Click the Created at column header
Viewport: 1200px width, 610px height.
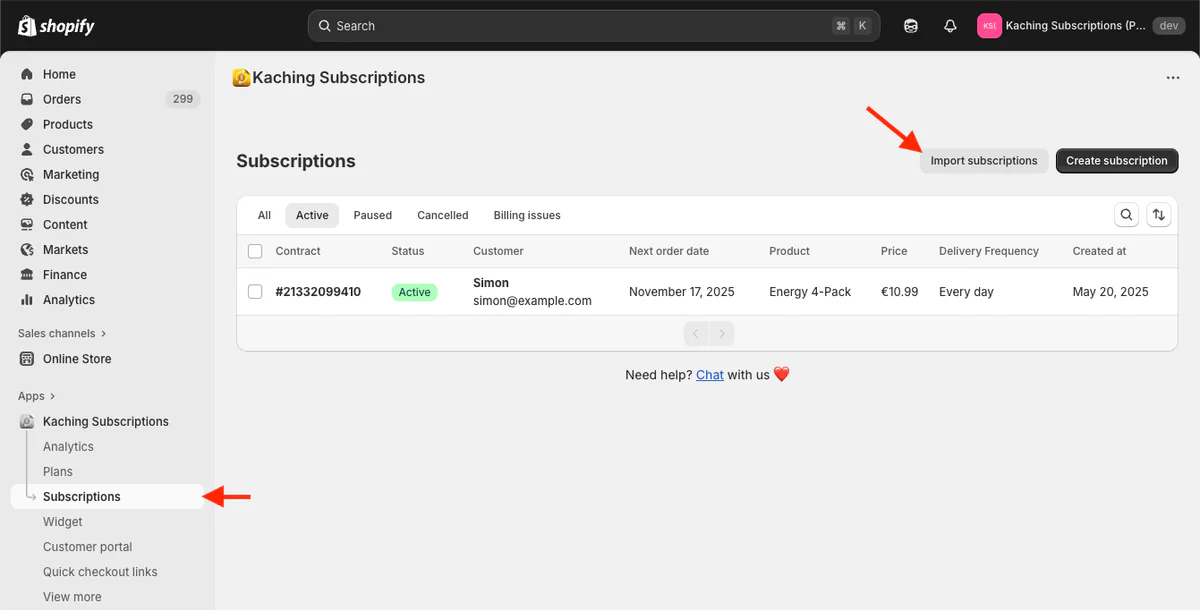click(1100, 251)
